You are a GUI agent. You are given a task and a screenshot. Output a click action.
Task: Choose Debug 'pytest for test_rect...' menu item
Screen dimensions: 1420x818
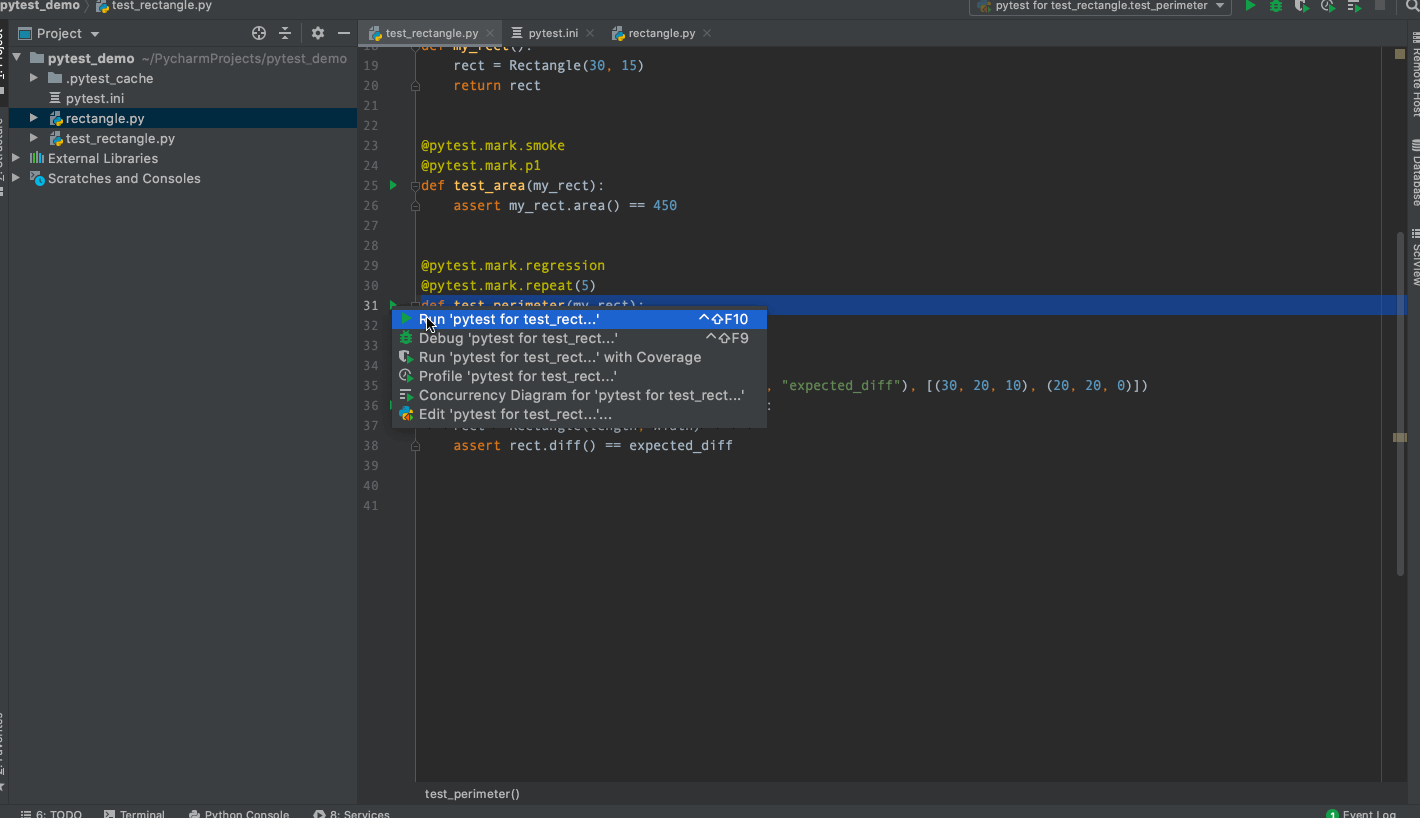tap(579, 338)
